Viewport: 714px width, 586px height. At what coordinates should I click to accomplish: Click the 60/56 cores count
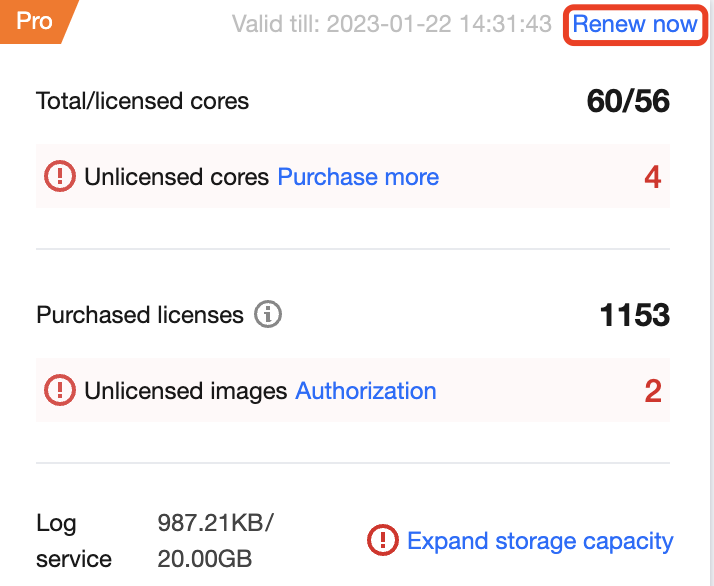pyautogui.click(x=628, y=101)
